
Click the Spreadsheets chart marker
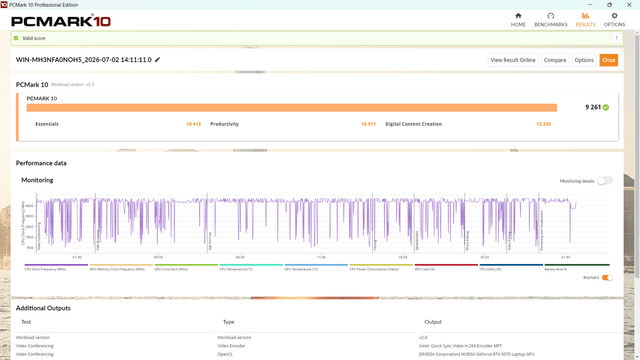pos(417,240)
